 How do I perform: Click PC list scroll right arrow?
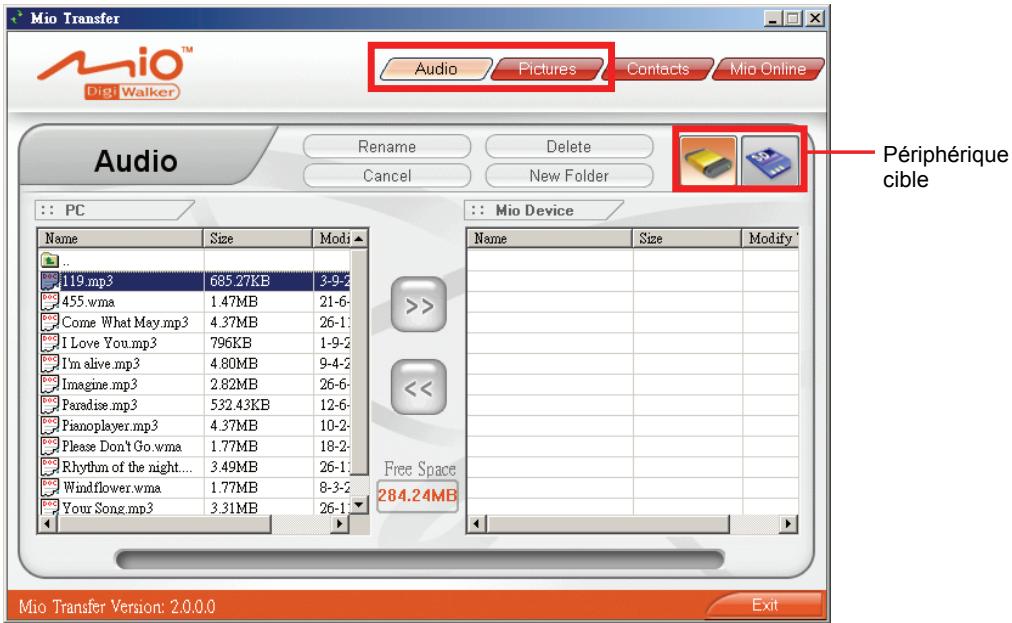339,524
